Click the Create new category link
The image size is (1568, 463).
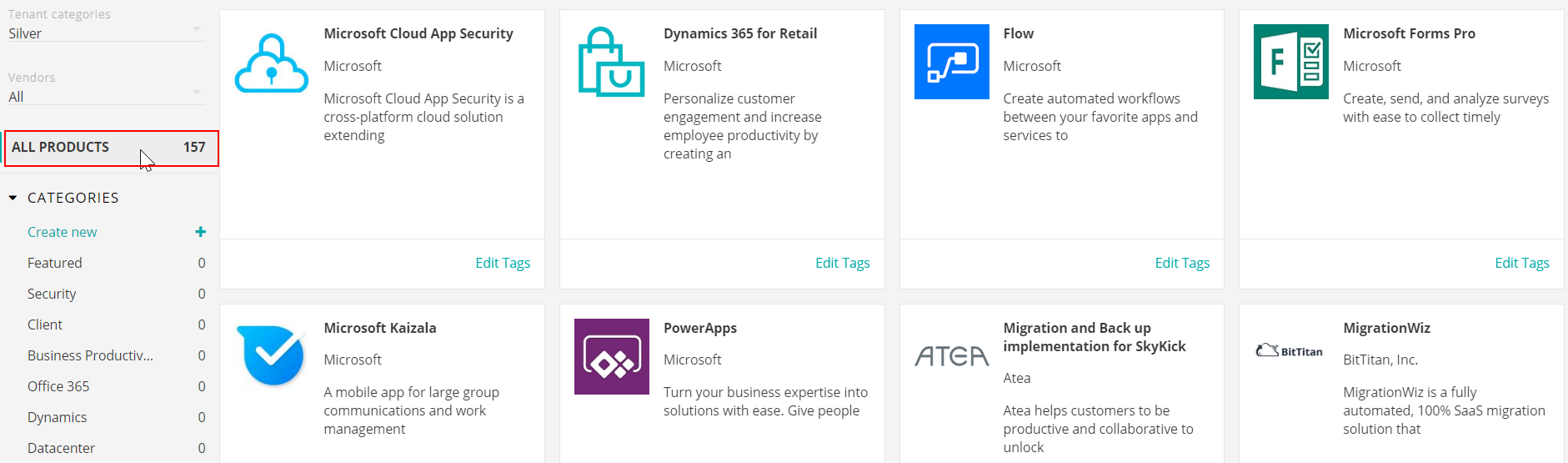[62, 232]
